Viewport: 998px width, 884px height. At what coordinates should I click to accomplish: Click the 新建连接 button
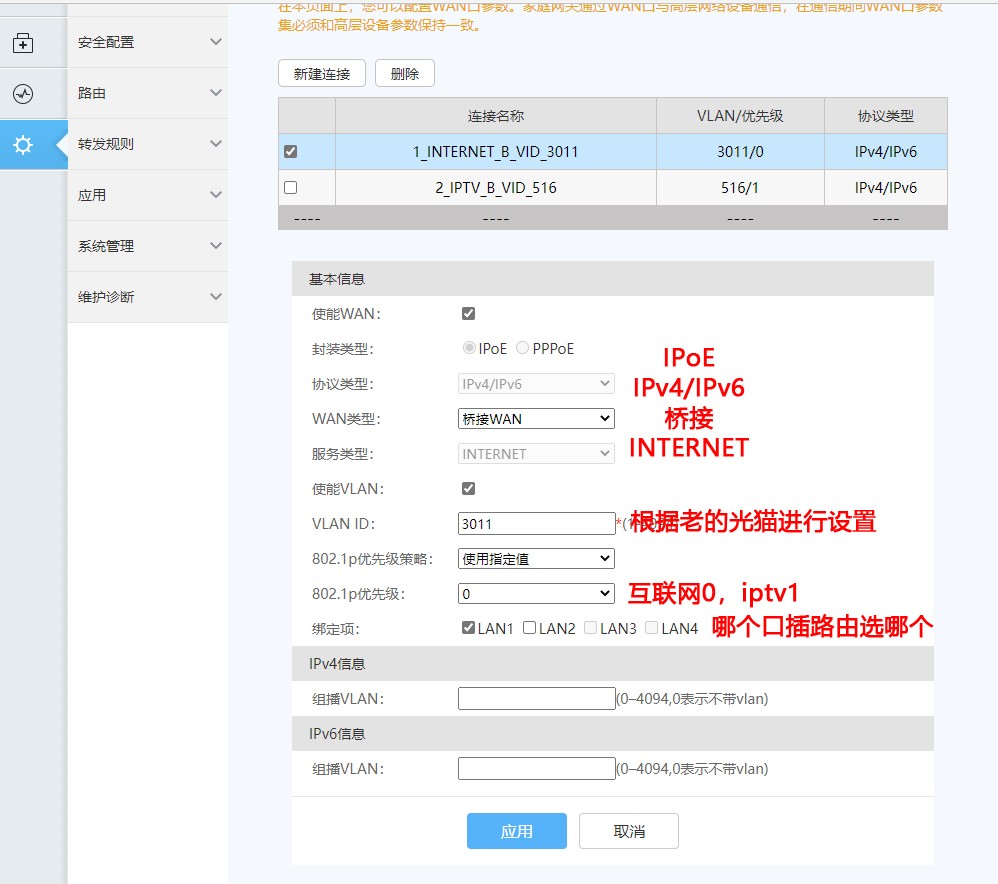point(321,73)
